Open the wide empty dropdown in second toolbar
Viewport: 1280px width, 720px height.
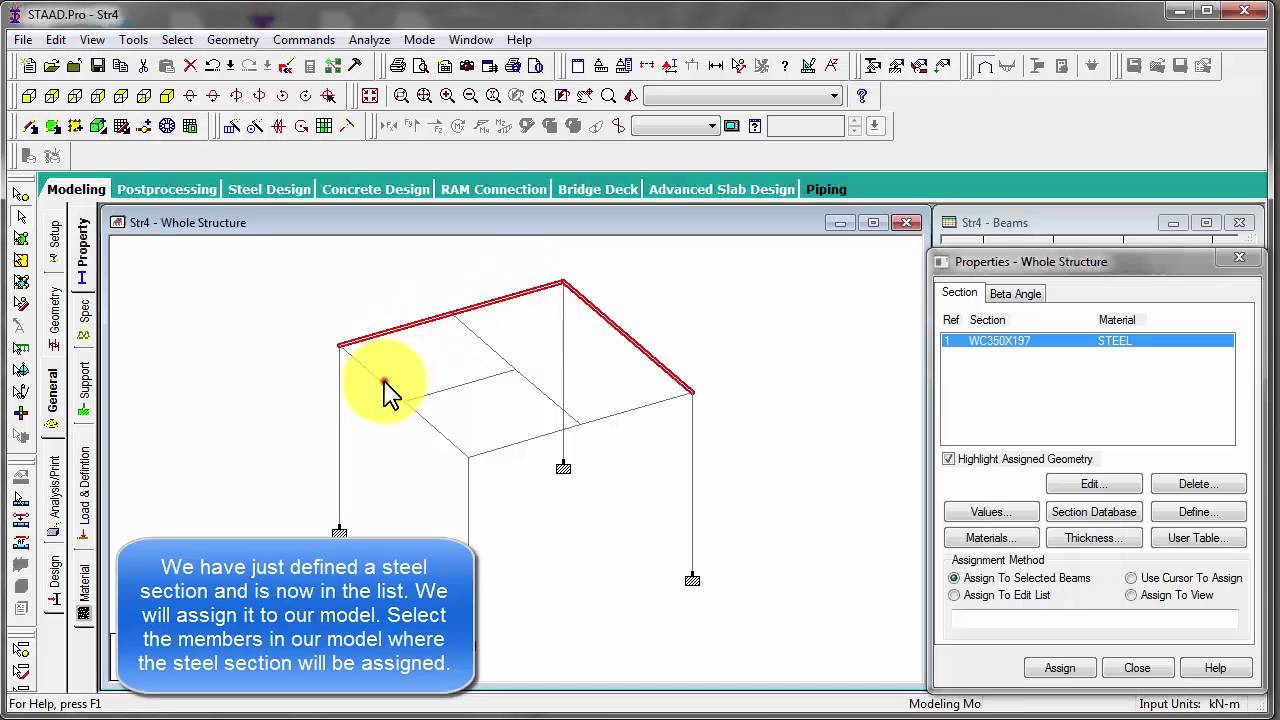click(743, 96)
